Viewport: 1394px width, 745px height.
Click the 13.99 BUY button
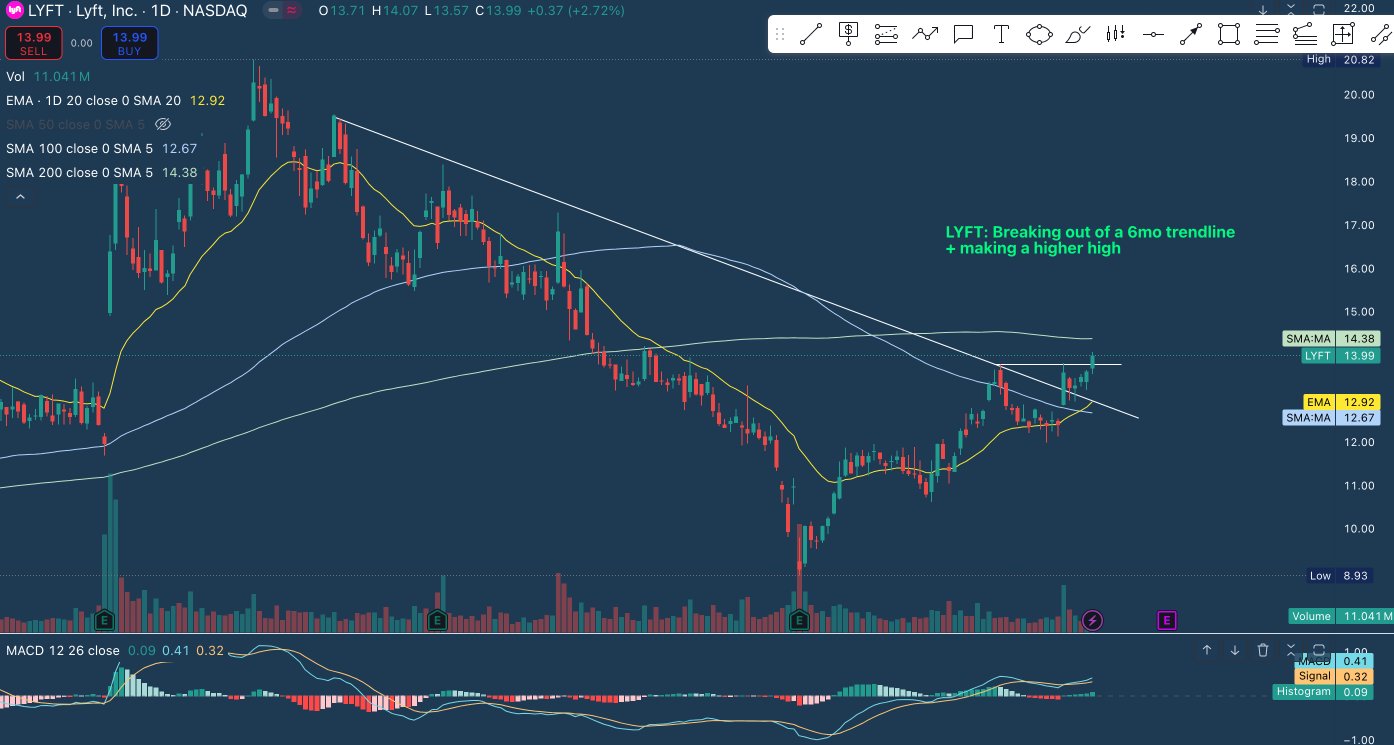tap(129, 43)
